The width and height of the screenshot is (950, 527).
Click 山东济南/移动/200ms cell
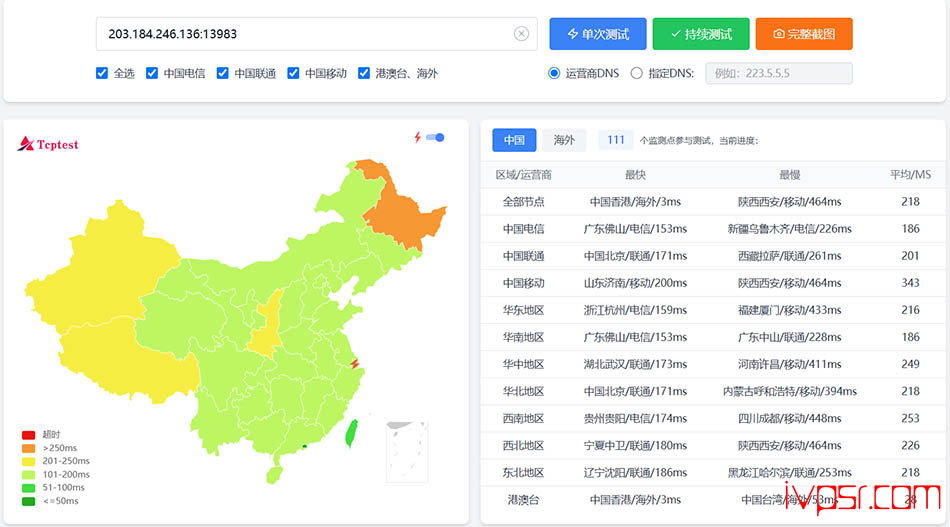pyautogui.click(x=635, y=283)
